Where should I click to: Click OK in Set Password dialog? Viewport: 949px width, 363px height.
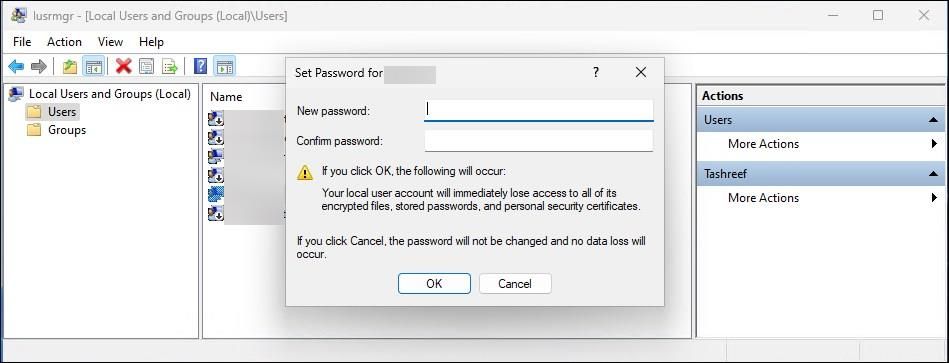click(x=434, y=284)
